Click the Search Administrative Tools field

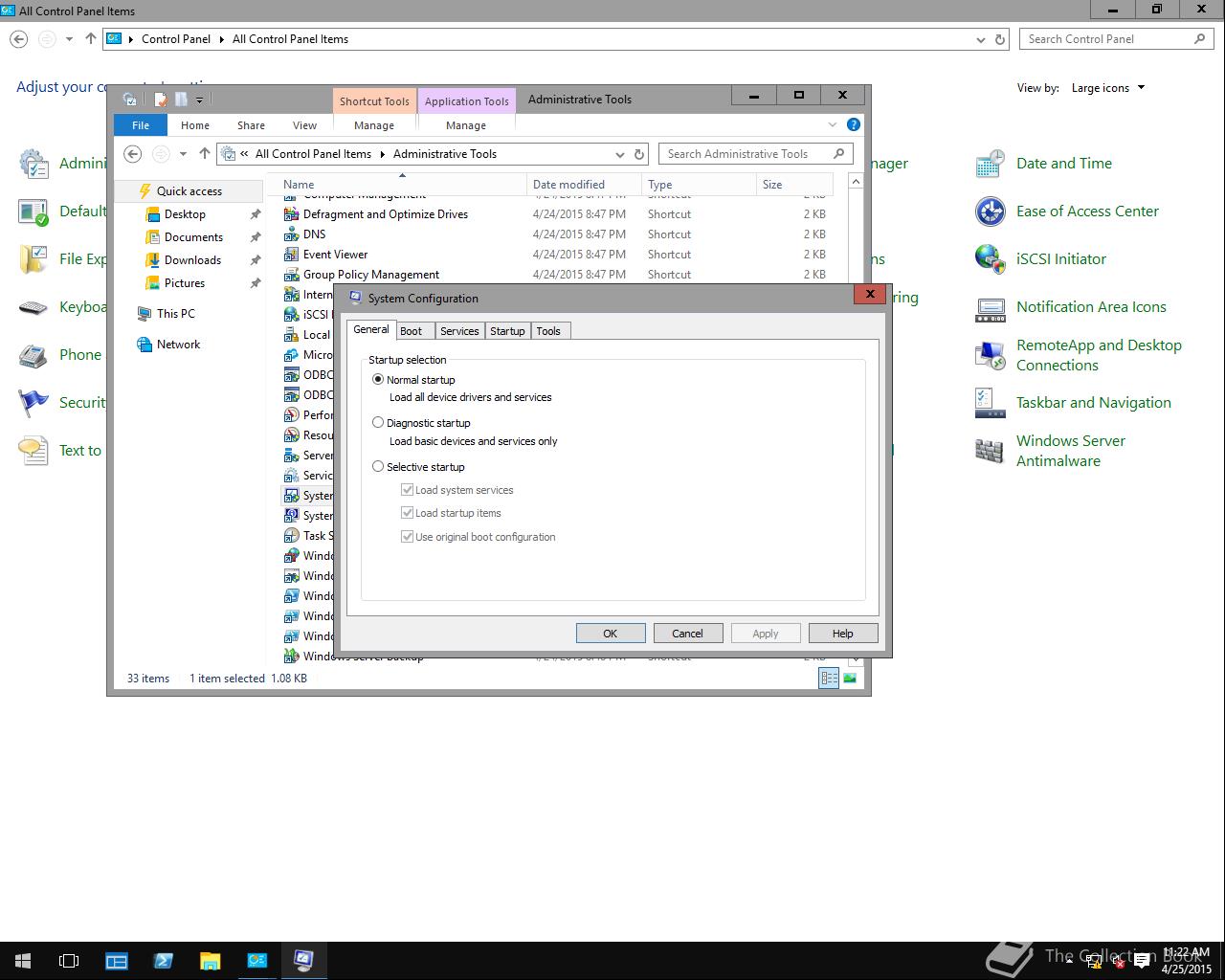tap(756, 154)
